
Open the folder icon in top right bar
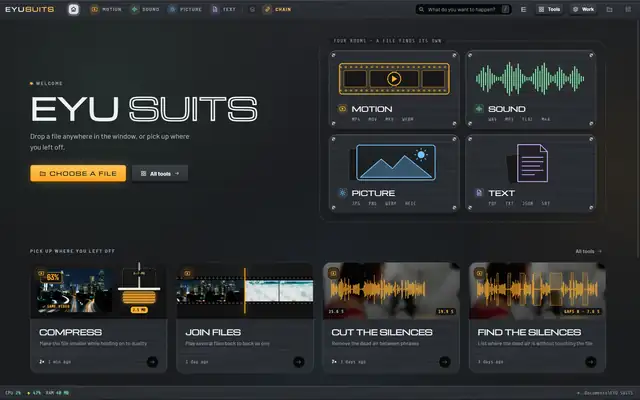point(609,9)
